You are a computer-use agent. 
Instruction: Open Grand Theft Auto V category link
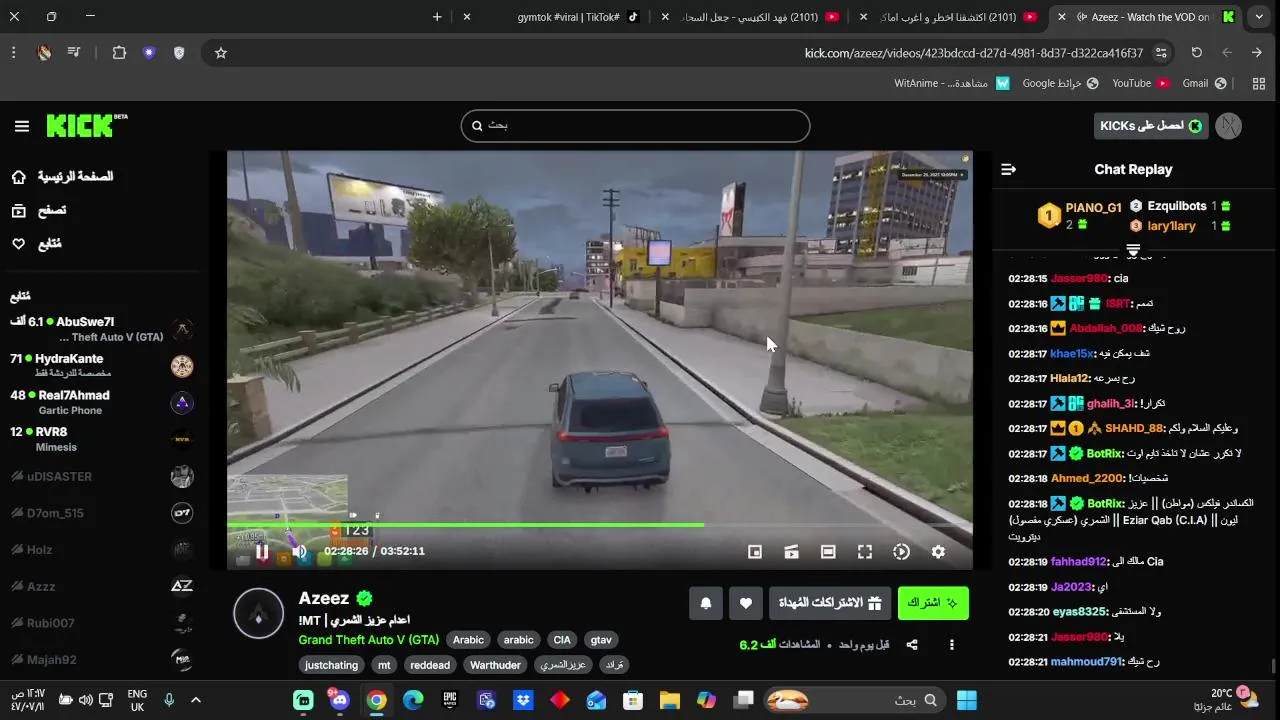[368, 640]
